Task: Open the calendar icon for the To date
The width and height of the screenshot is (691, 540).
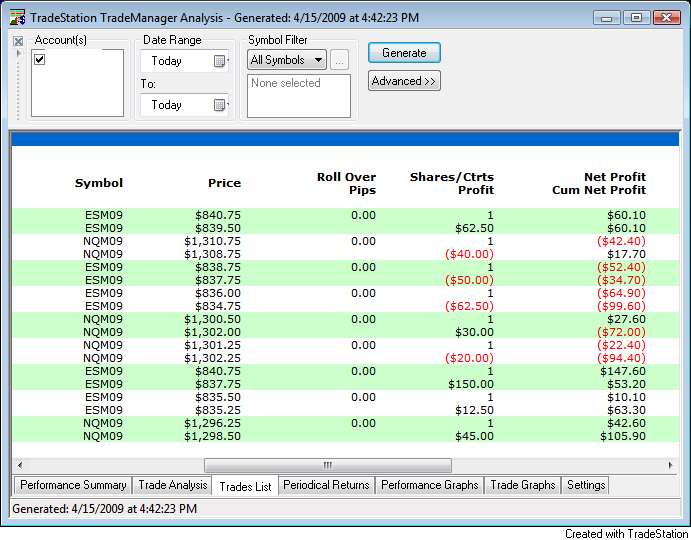Action: [x=219, y=105]
